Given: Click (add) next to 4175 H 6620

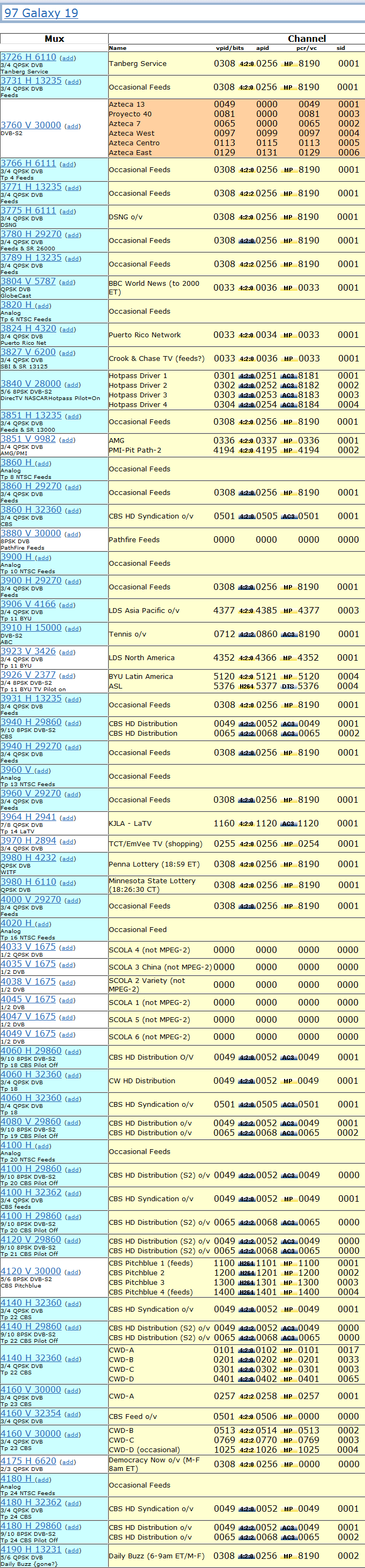Looking at the screenshot, I should [x=68, y=1462].
